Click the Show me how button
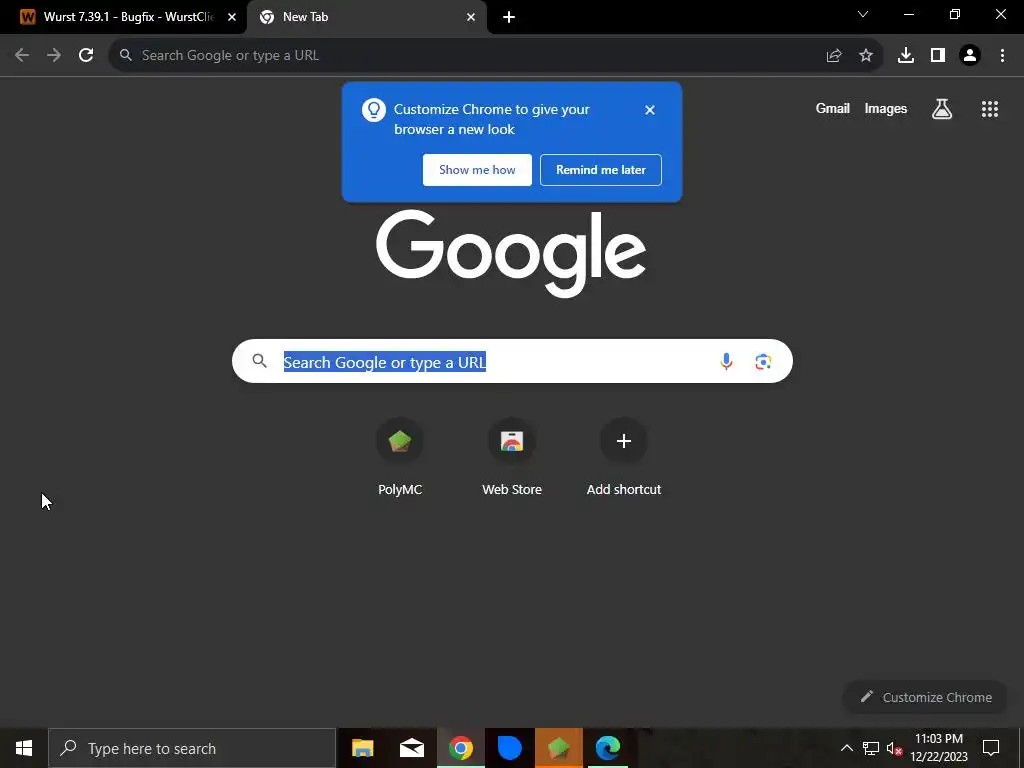 click(477, 170)
